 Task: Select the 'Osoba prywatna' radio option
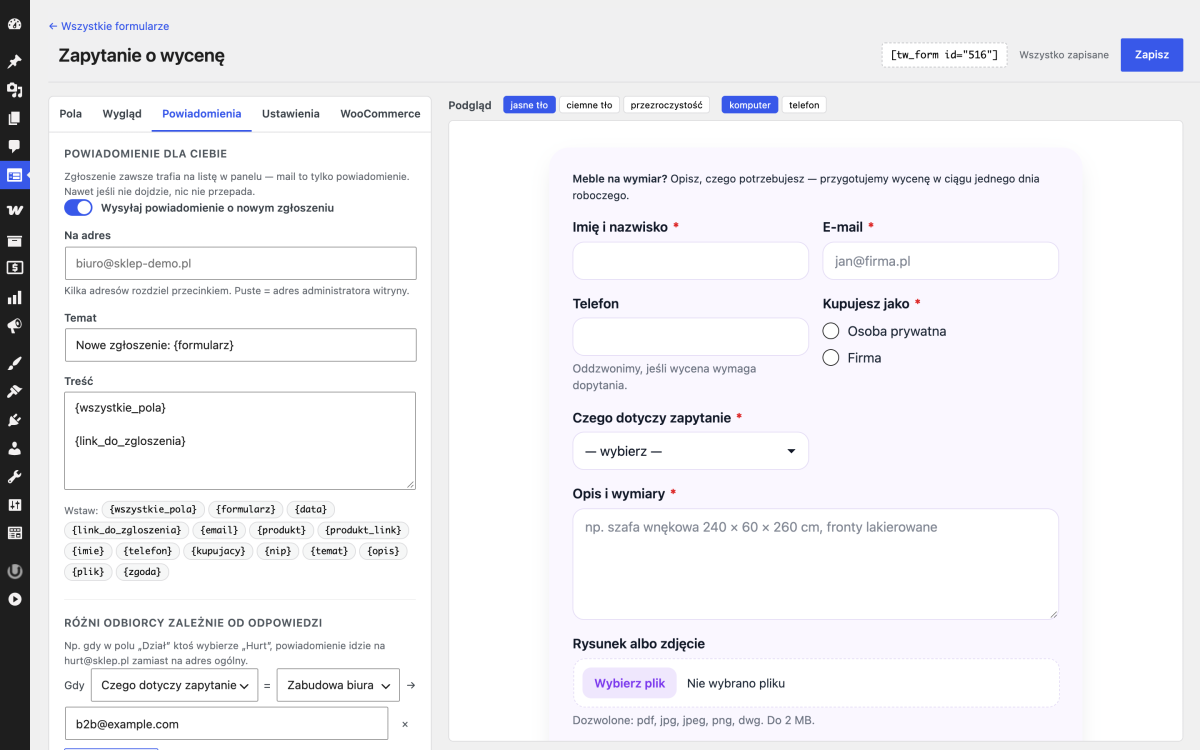[830, 331]
